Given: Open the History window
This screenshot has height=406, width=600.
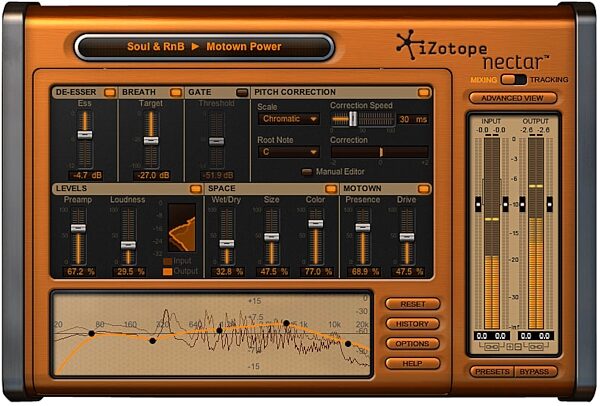Looking at the screenshot, I should tap(412, 324).
